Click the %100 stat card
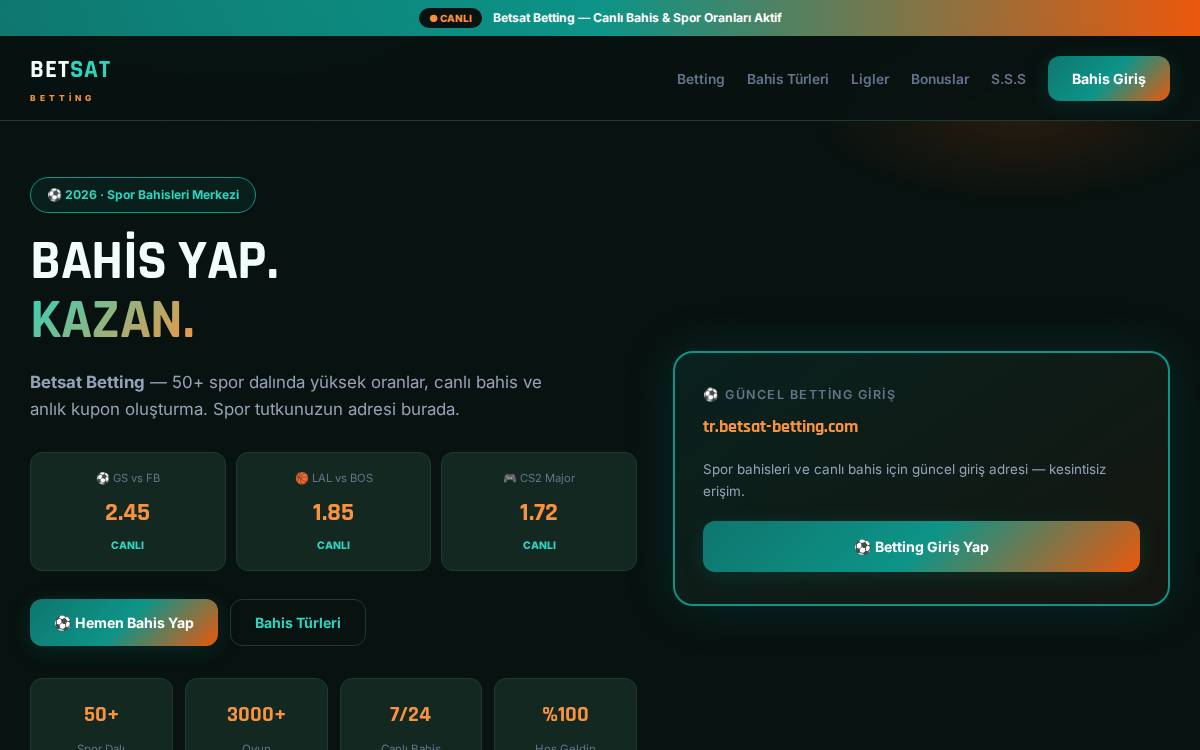 coord(565,714)
